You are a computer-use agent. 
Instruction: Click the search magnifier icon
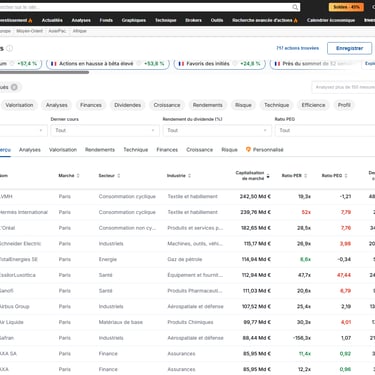tap(295, 7)
